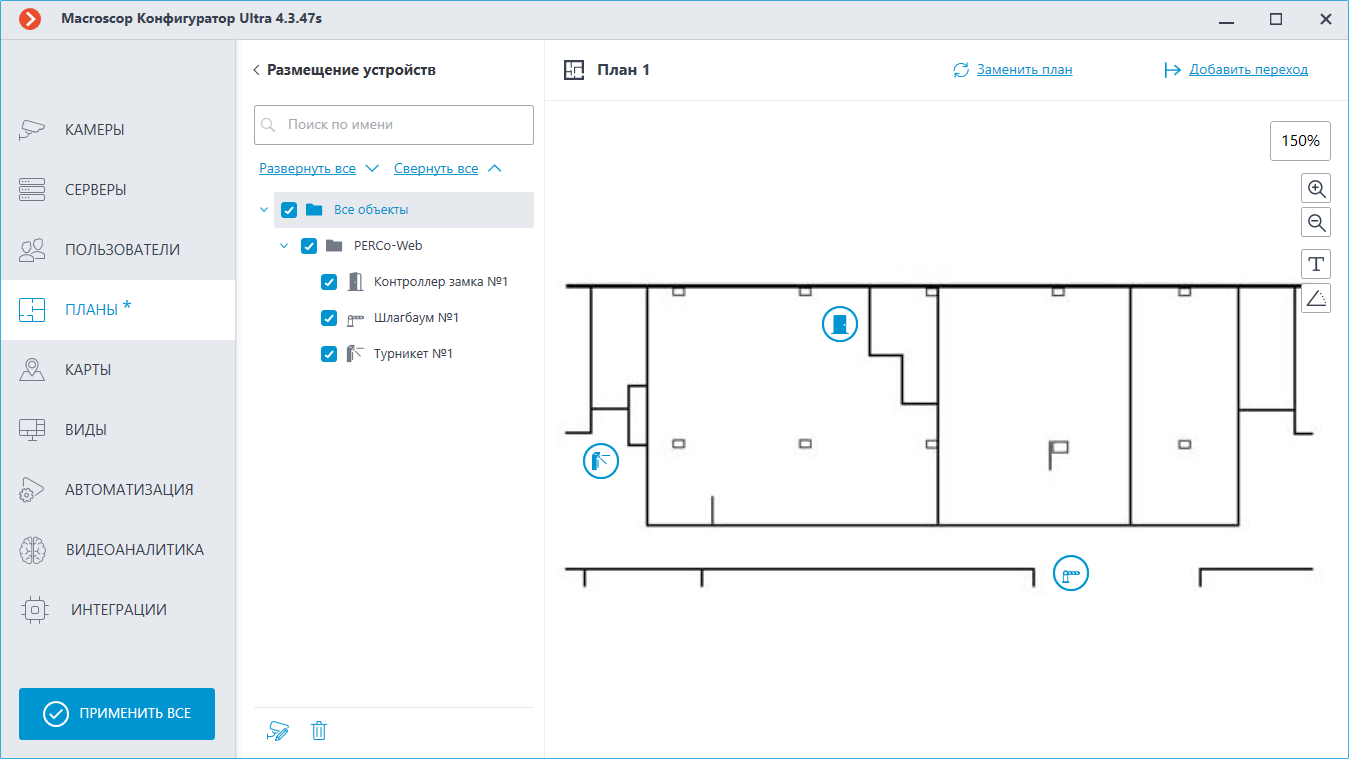
Task: Click the add transition arrow icon
Action: pos(1173,70)
